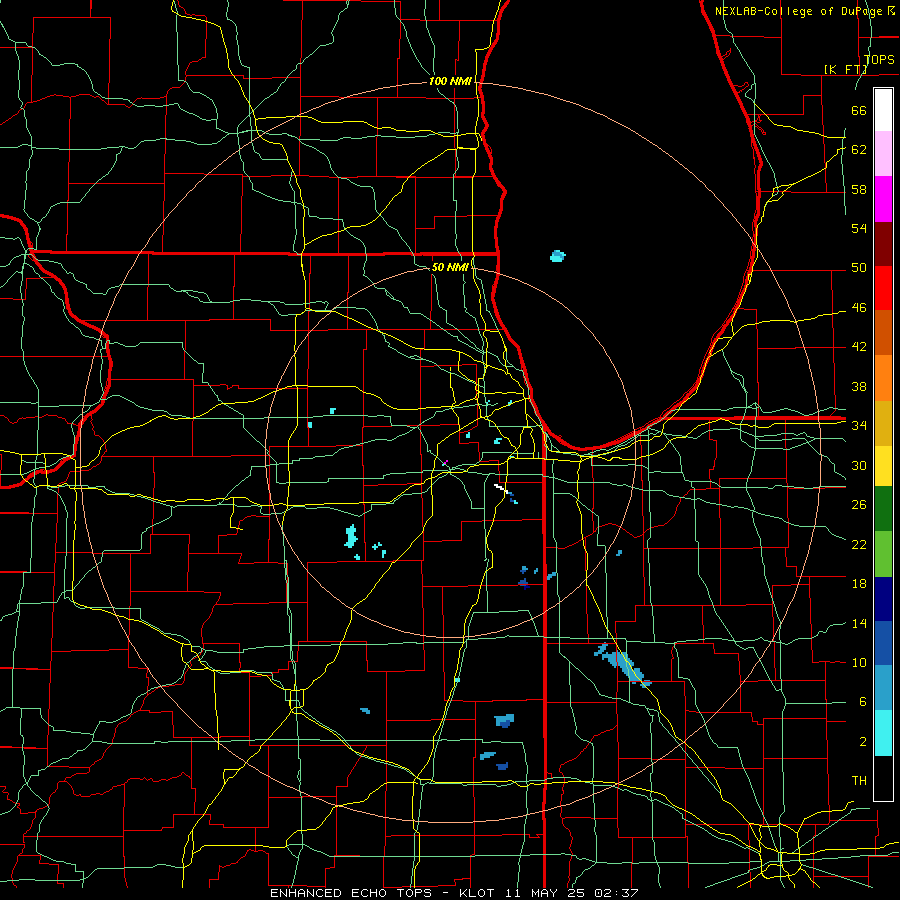Click the legend value "26"

859,505
